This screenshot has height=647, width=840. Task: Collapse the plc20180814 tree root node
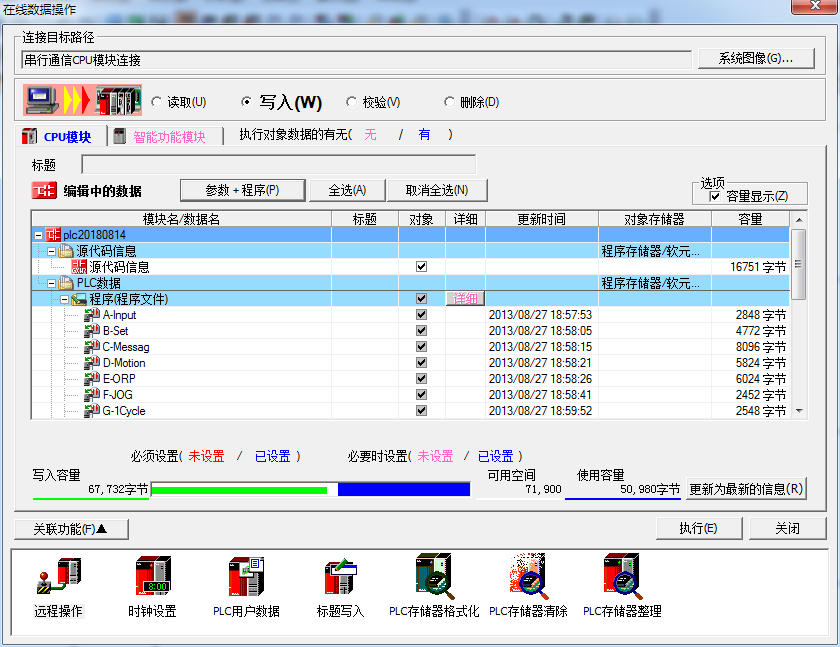click(38, 235)
